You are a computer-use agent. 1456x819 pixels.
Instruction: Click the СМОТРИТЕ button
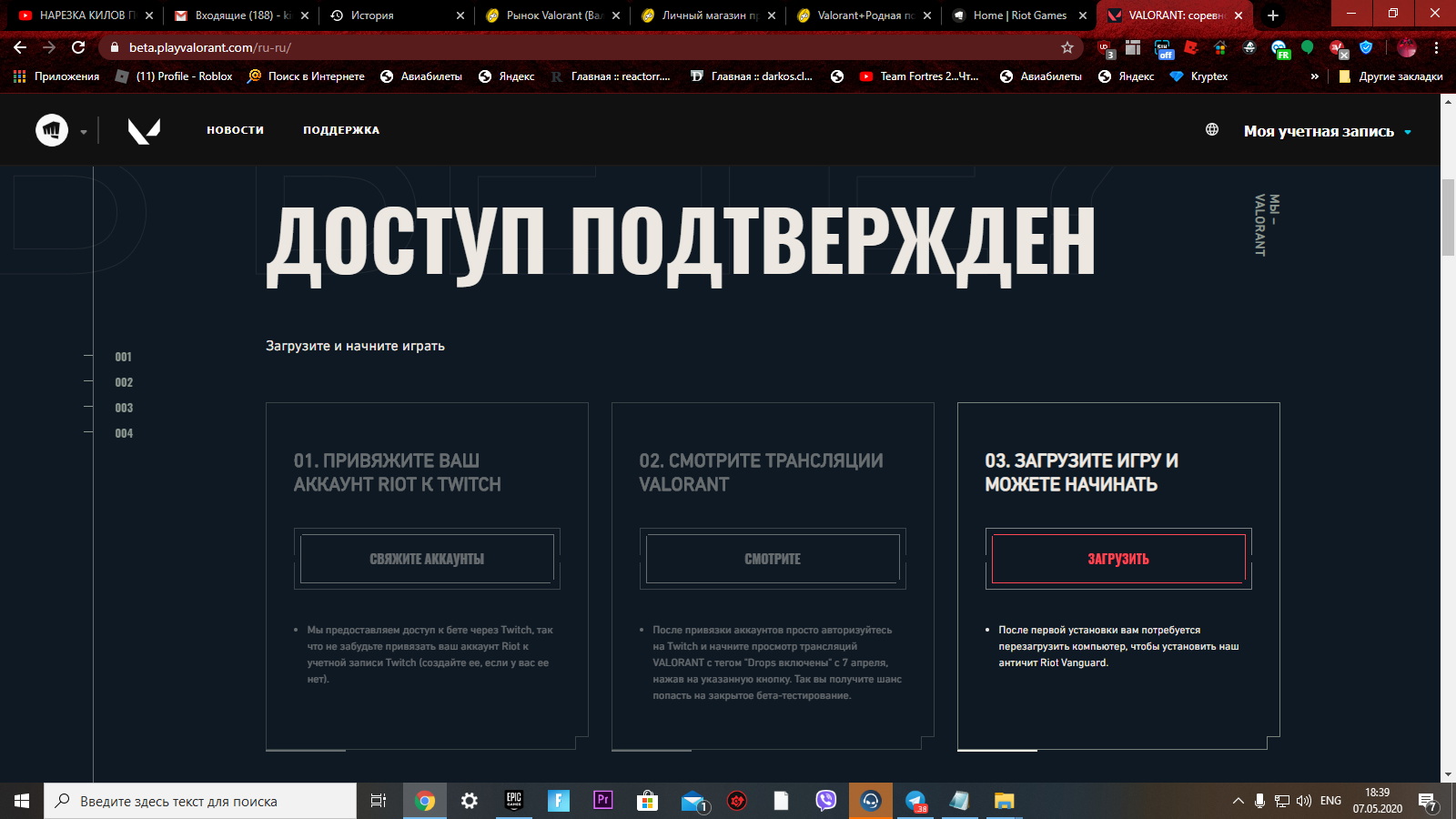(x=773, y=559)
